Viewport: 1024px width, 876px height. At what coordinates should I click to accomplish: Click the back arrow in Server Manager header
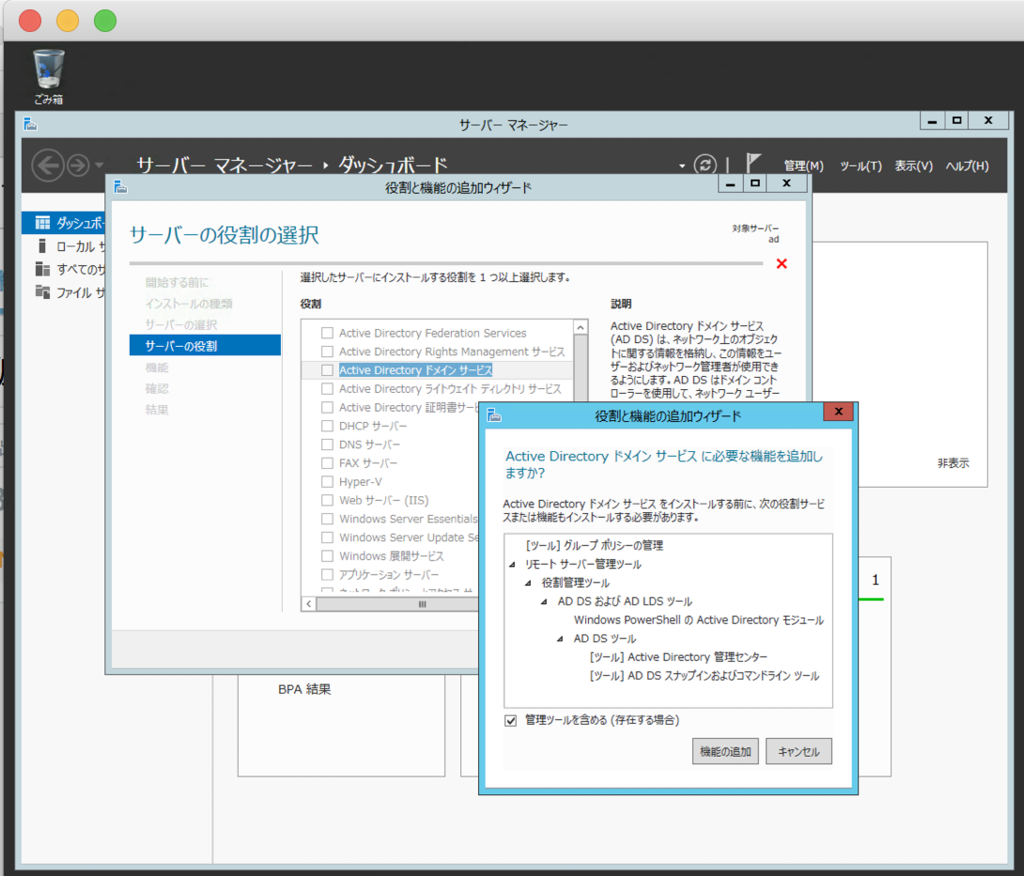(48, 165)
